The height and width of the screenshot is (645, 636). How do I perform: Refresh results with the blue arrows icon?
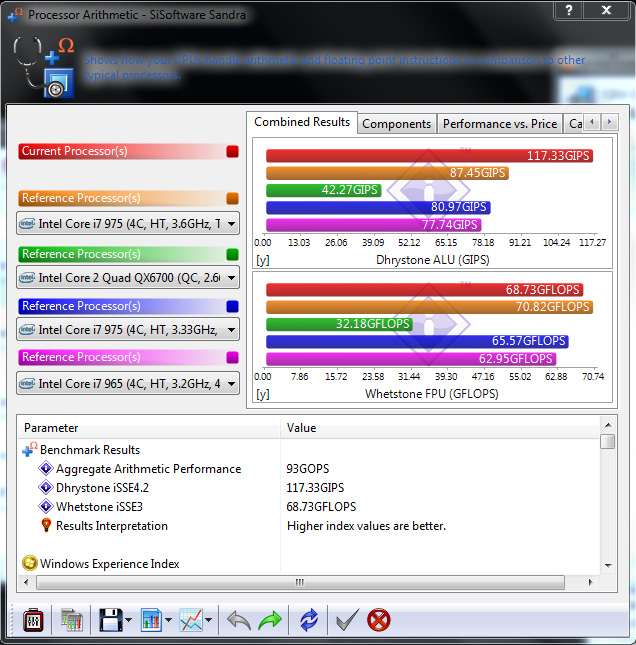point(309,620)
